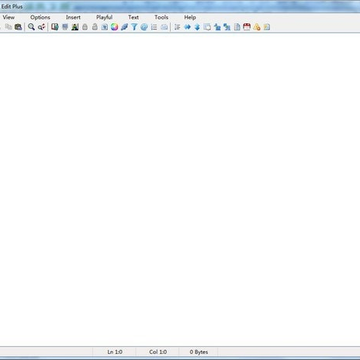Open the View menu

pos(9,17)
